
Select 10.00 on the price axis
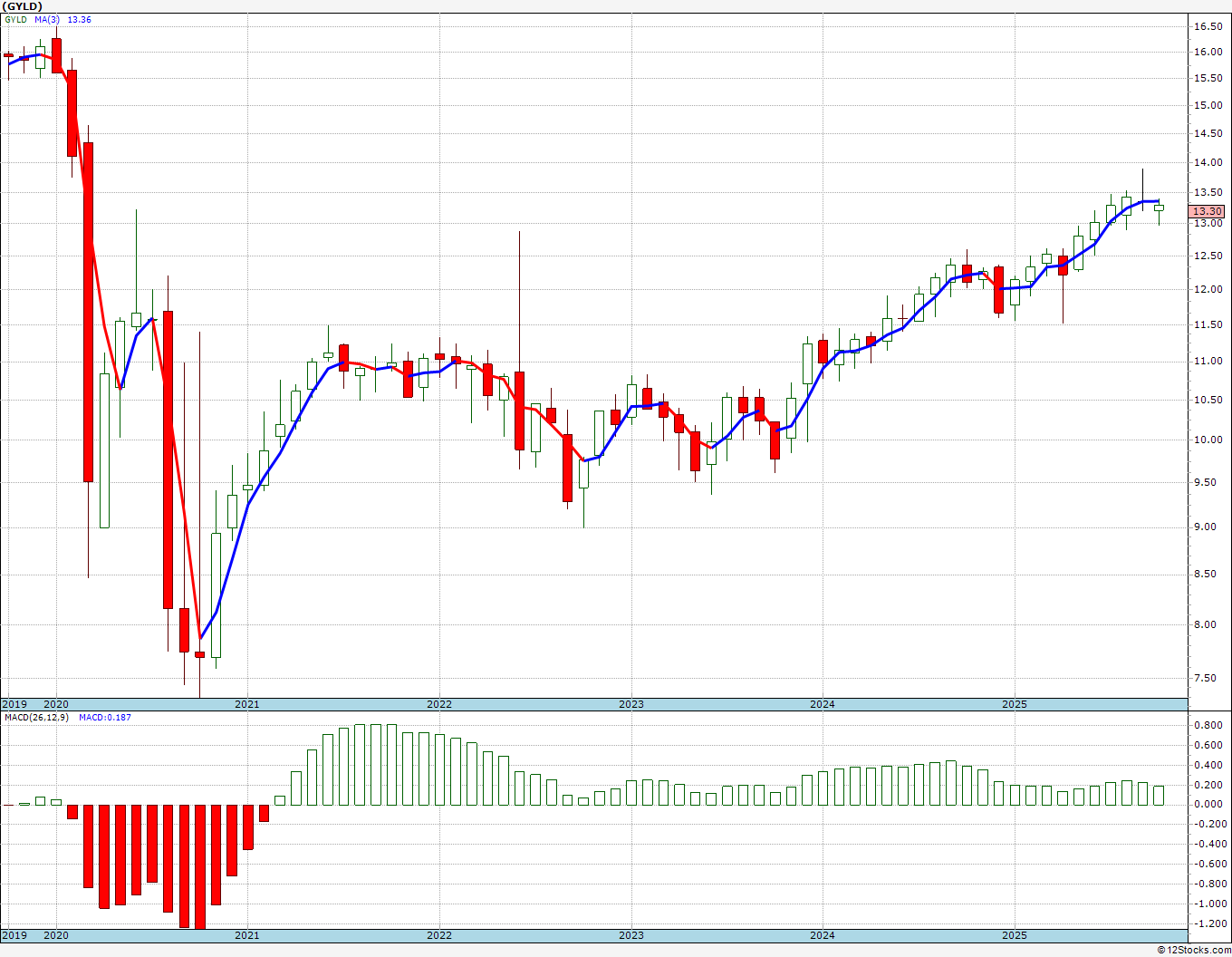coord(1208,440)
